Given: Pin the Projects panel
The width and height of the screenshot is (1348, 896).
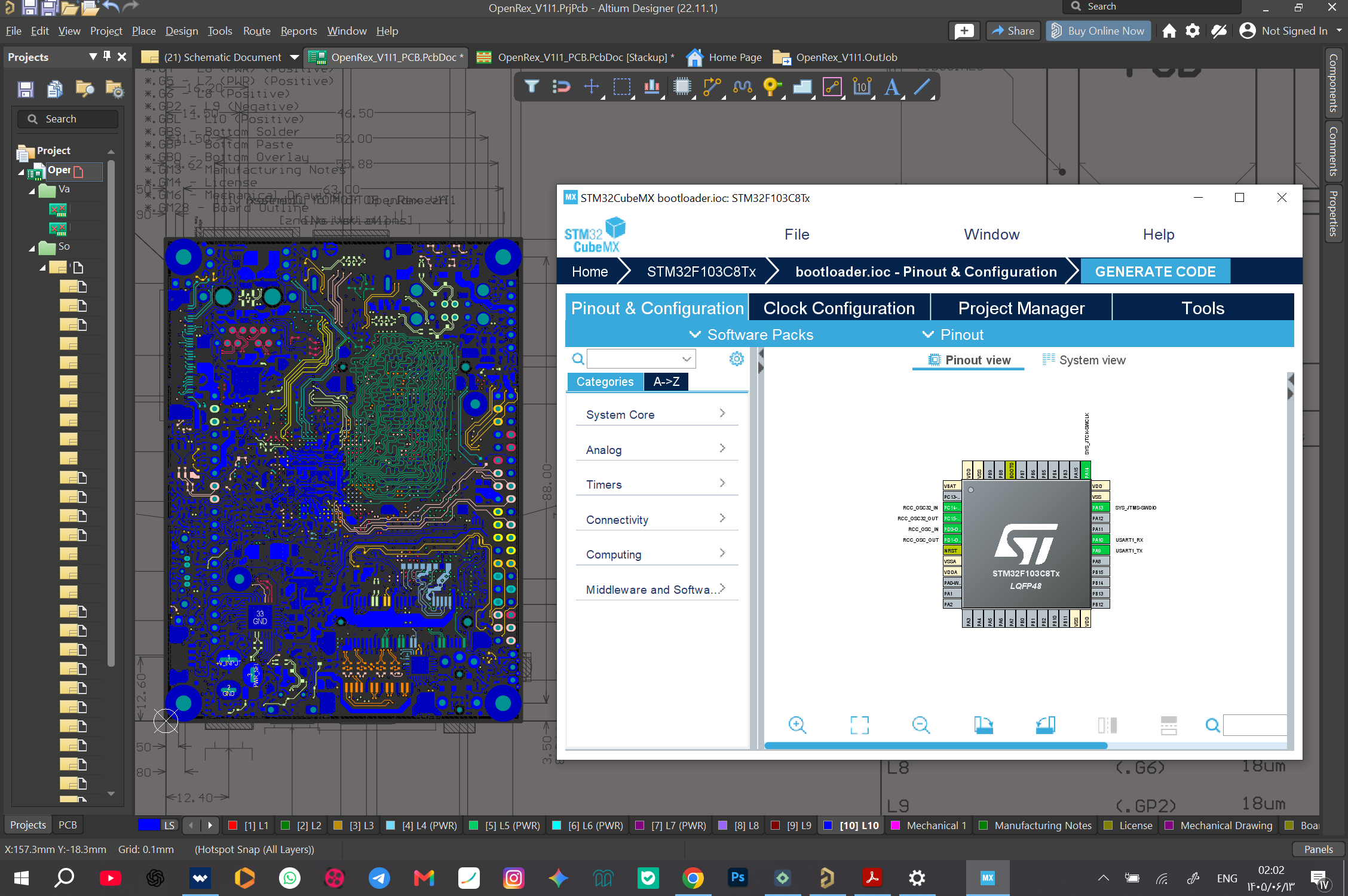Looking at the screenshot, I should click(x=107, y=56).
